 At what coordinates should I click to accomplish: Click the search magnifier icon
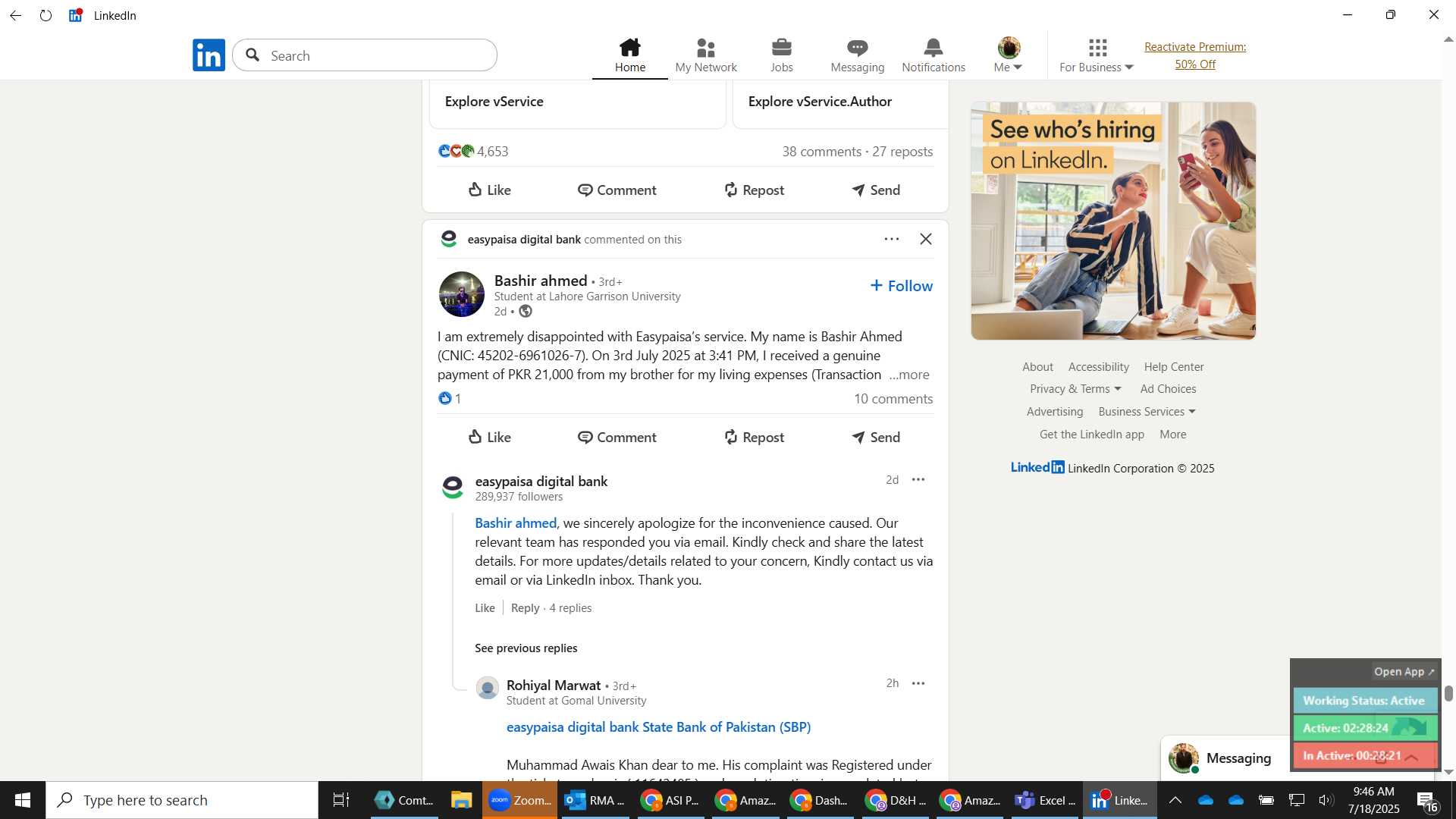point(253,55)
